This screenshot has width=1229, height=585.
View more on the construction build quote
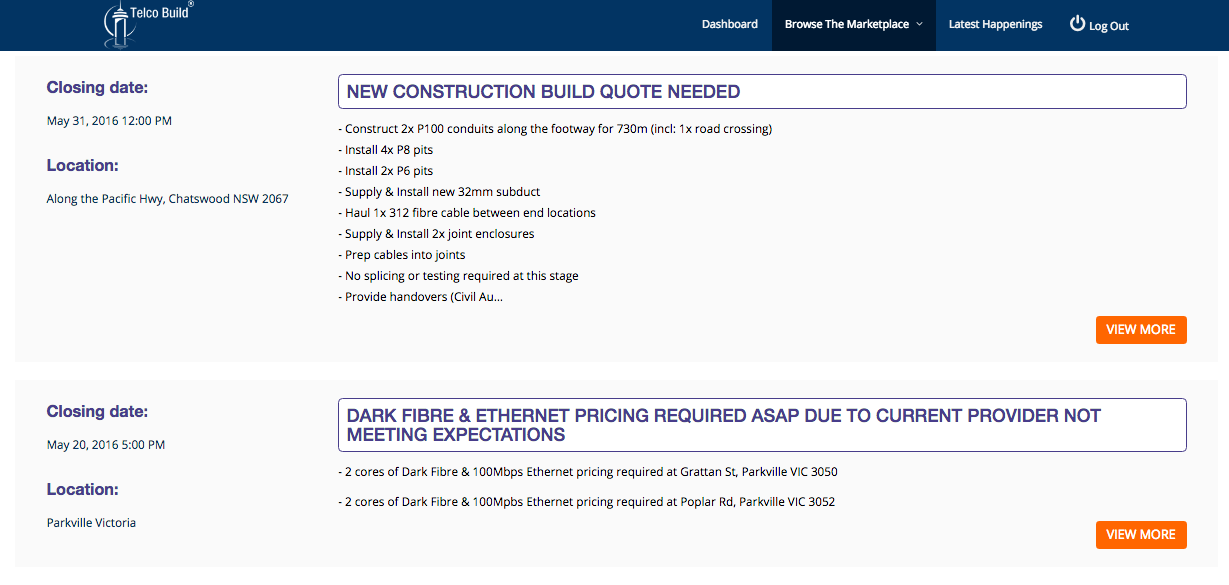point(1141,330)
